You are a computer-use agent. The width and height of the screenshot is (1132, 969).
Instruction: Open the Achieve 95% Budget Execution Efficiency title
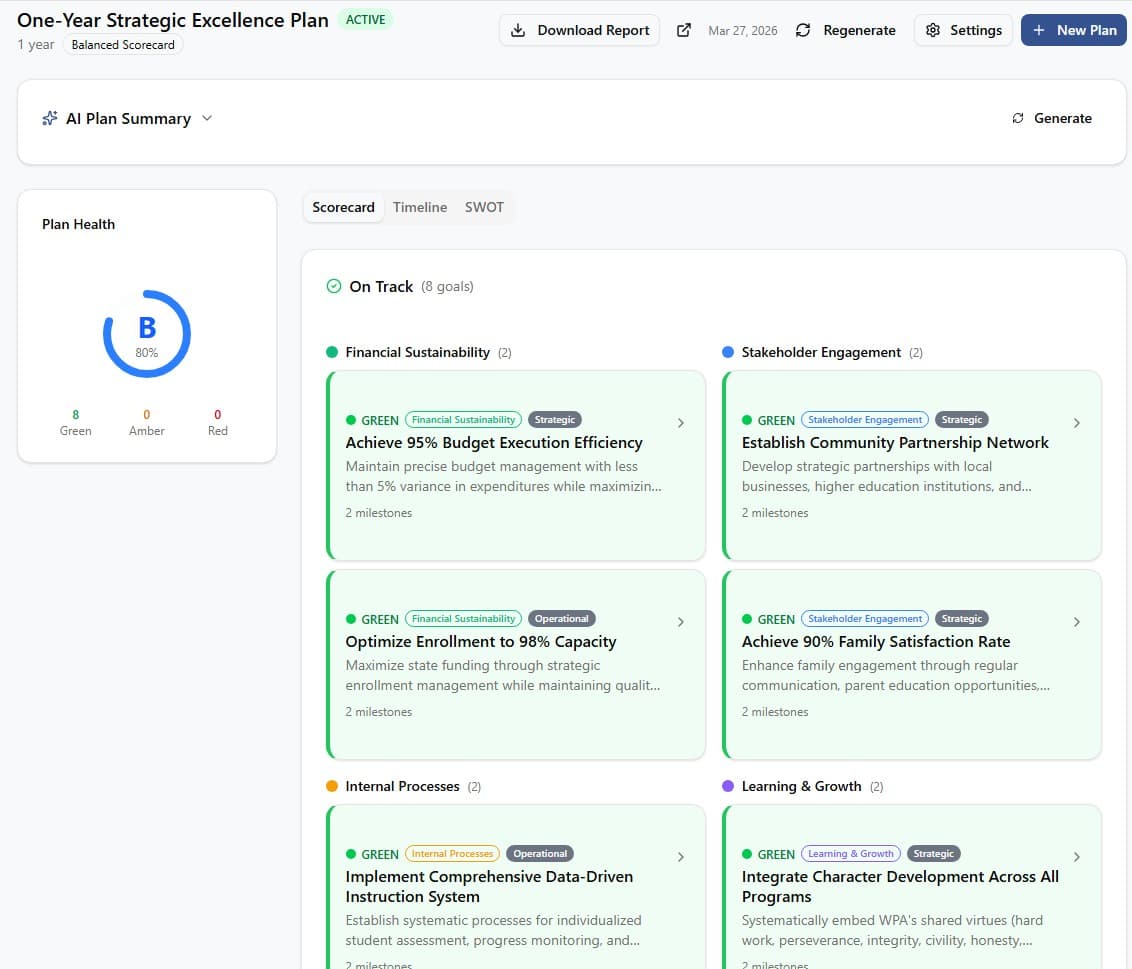[494, 443]
